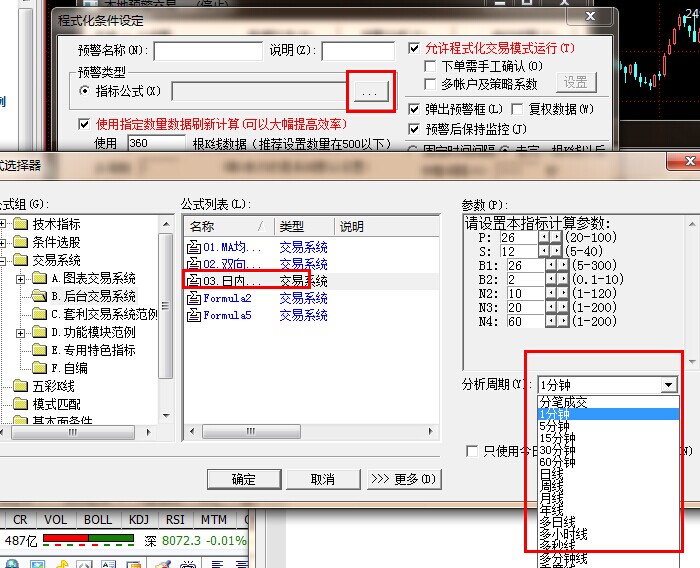The image size is (700, 568).
Task: Click formula icon for 02.双向
Action: coord(194,263)
